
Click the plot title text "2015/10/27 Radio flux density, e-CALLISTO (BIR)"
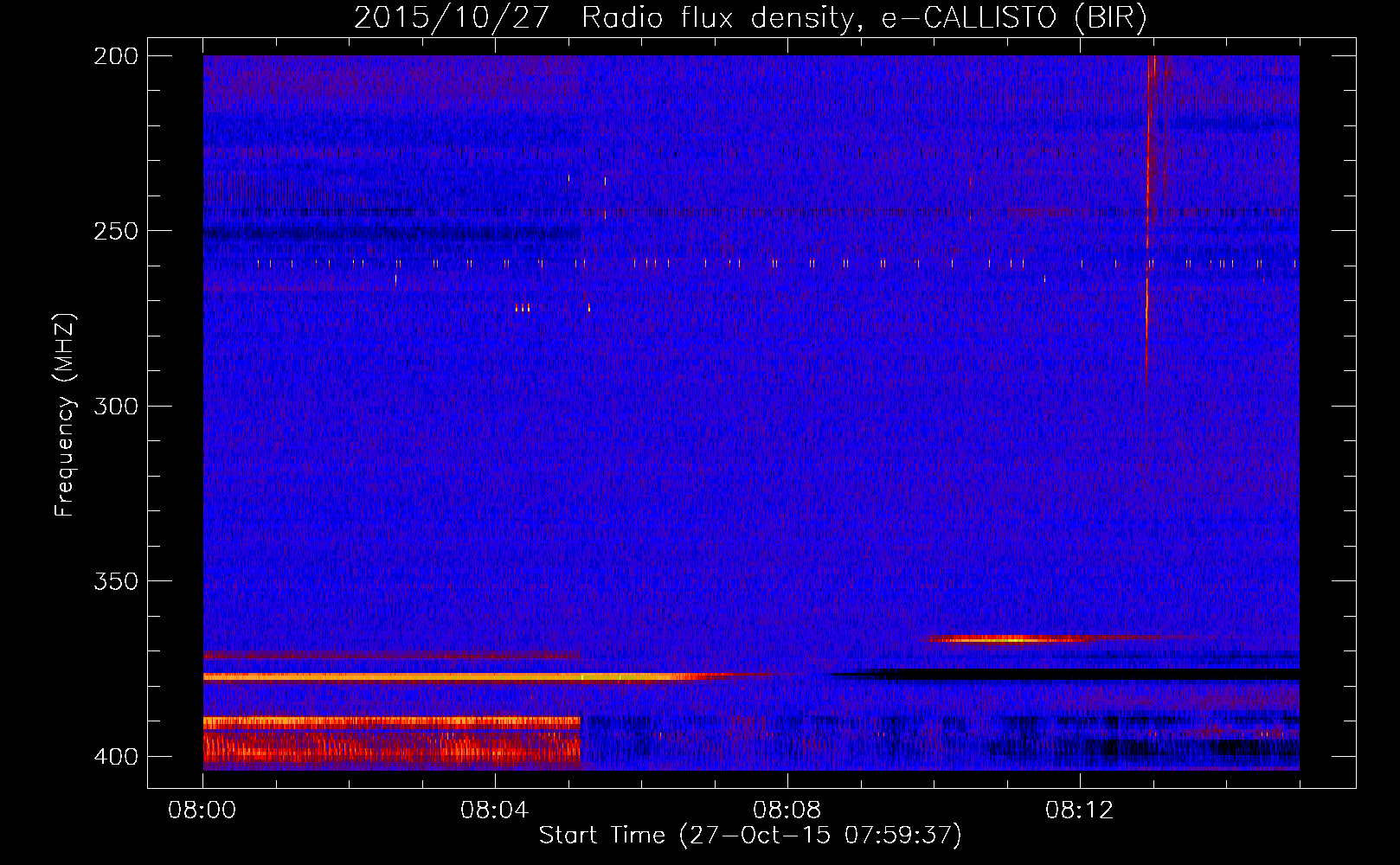tap(750, 17)
